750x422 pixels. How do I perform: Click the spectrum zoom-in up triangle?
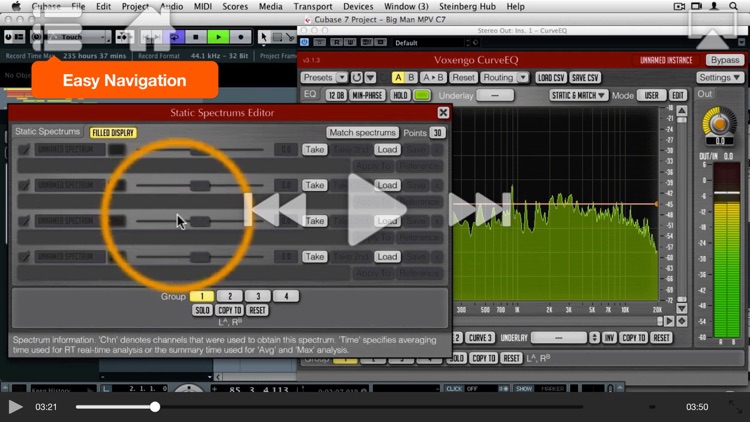point(682,111)
